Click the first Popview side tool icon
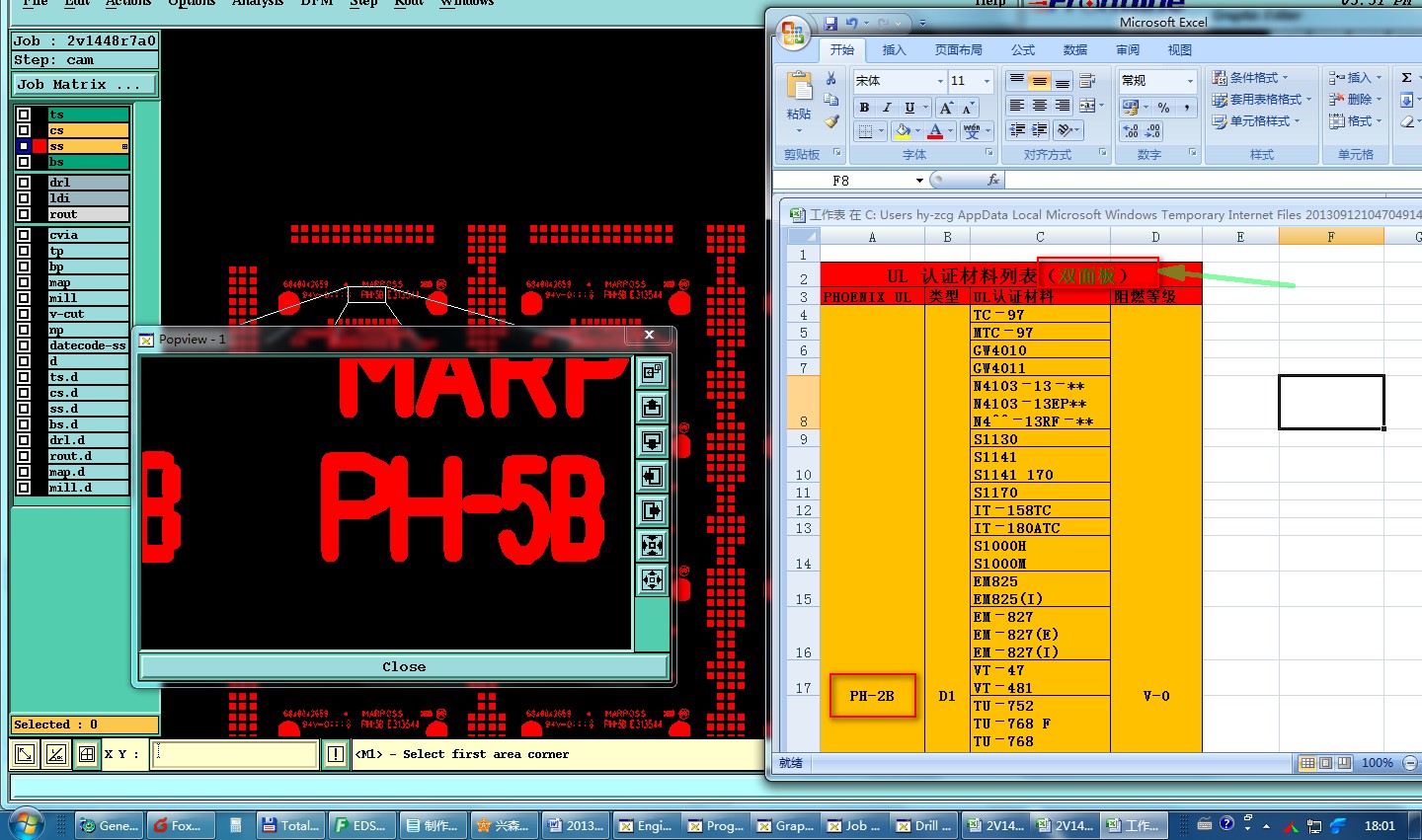 click(x=652, y=372)
